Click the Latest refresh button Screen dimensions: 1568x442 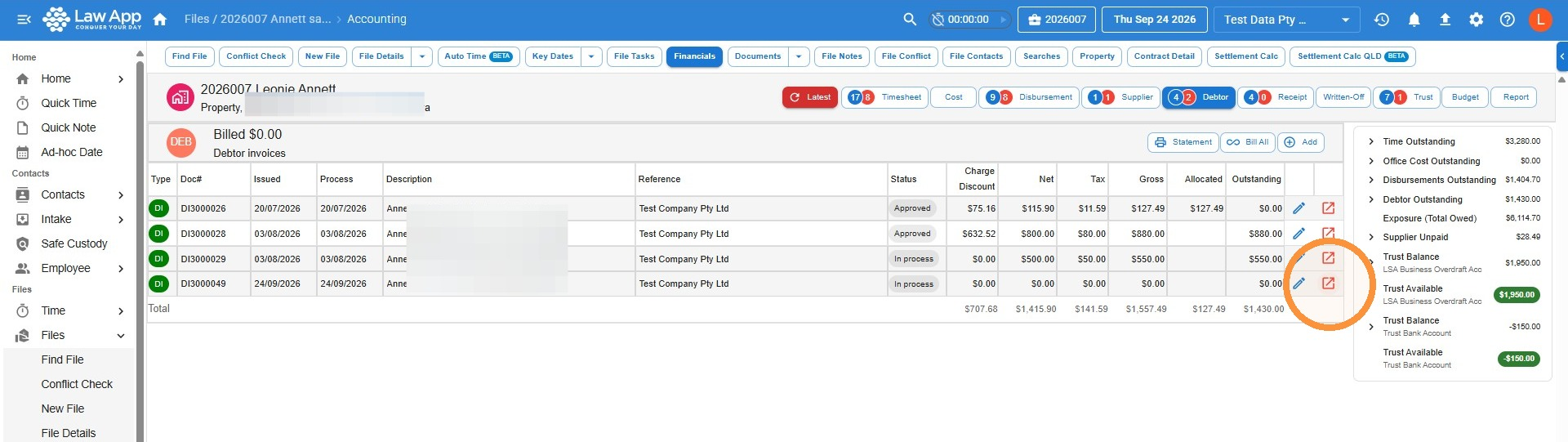810,97
